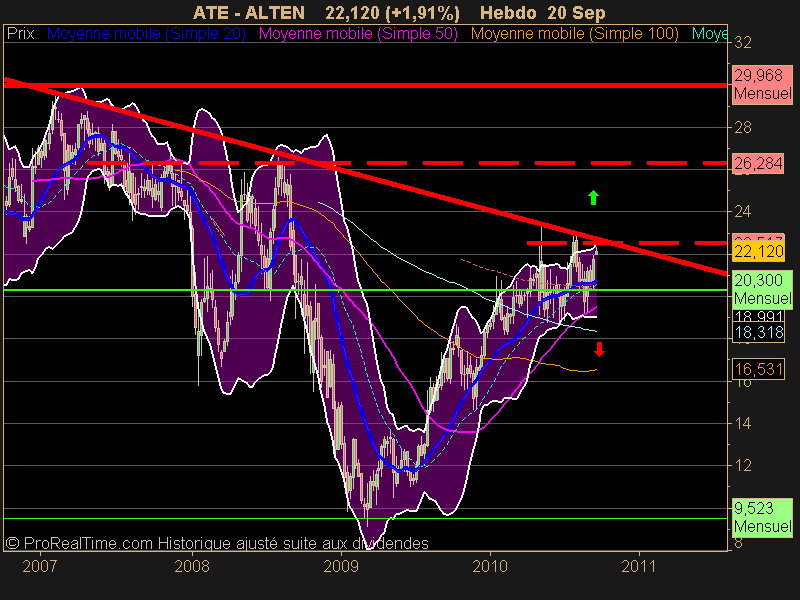The image size is (800, 600).
Task: Click the '2009' time axis label
Action: click(341, 566)
